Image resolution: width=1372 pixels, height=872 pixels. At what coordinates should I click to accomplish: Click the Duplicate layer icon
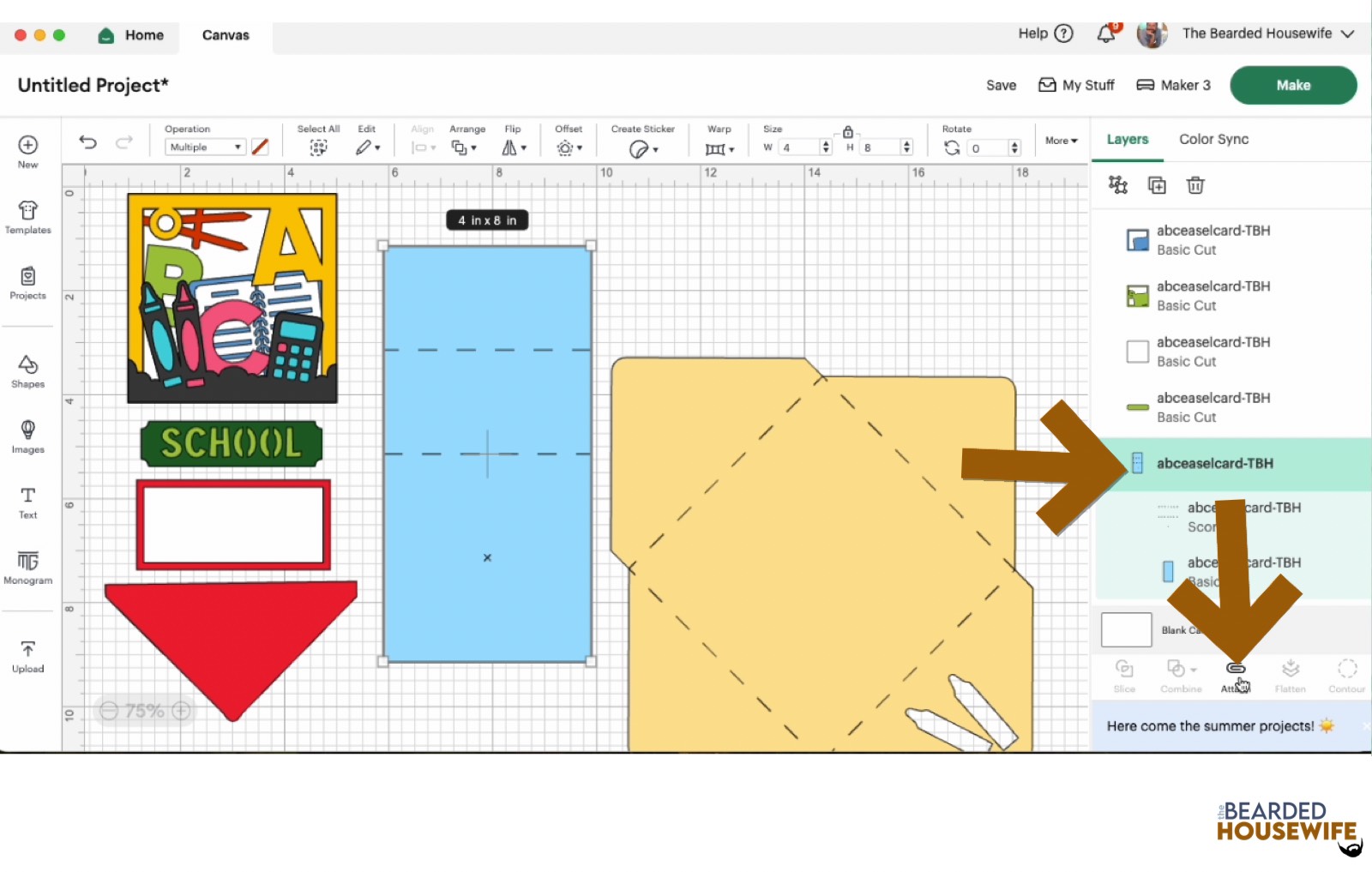click(1157, 185)
